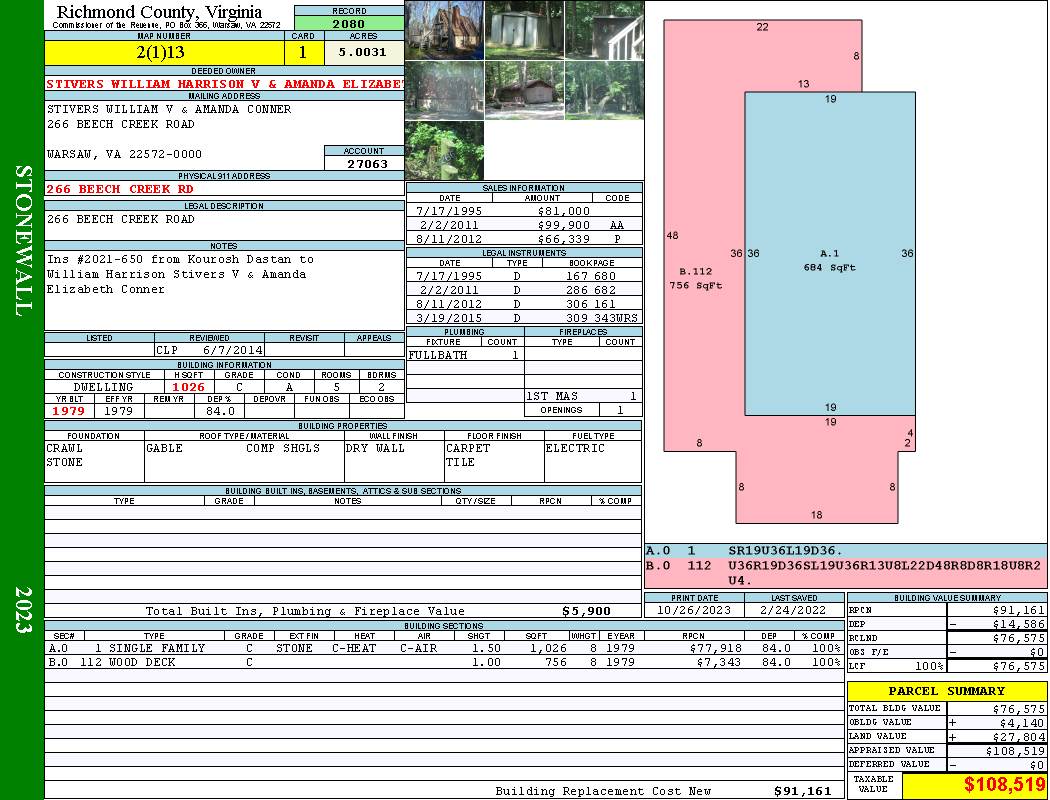Open the brown shed in woods photo
Viewport: 1050px width, 800px height.
click(524, 90)
